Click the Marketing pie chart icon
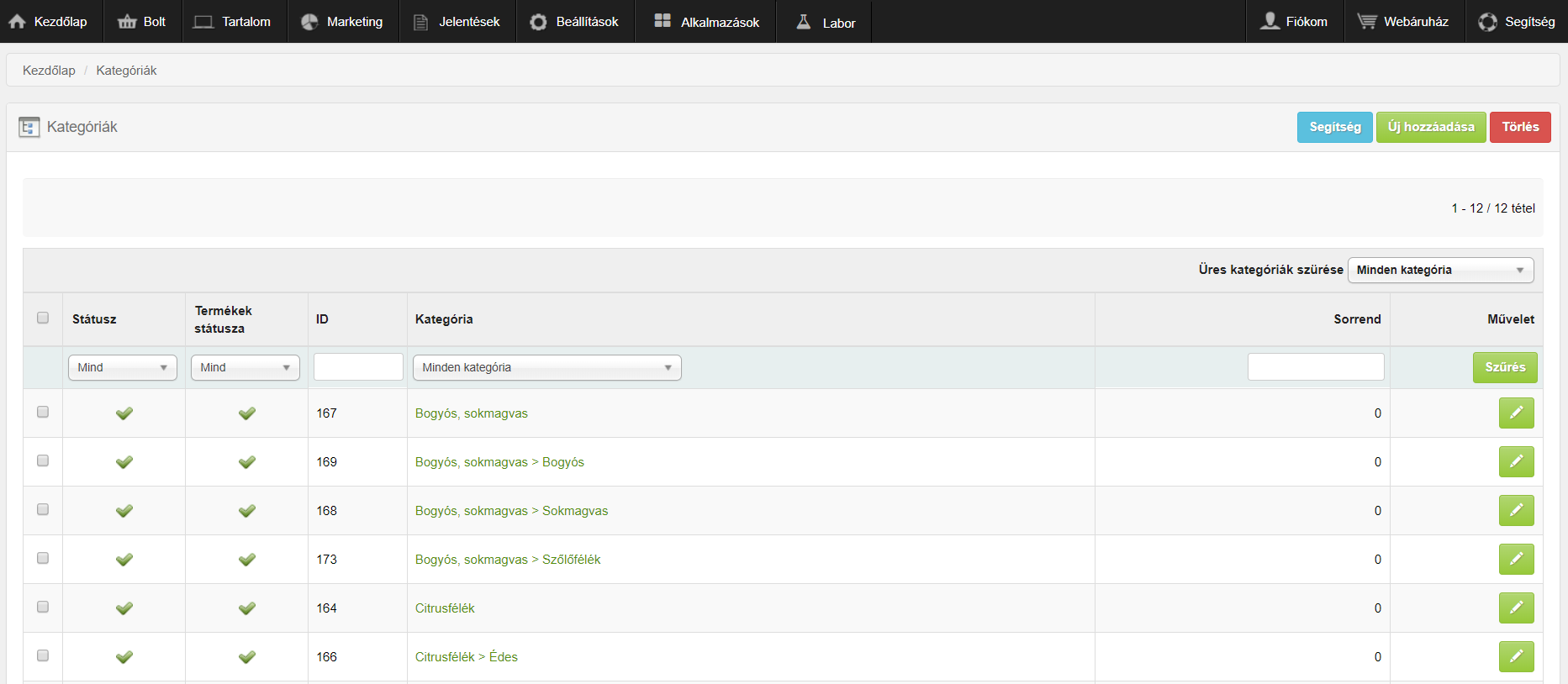1568x684 pixels. coord(309,22)
